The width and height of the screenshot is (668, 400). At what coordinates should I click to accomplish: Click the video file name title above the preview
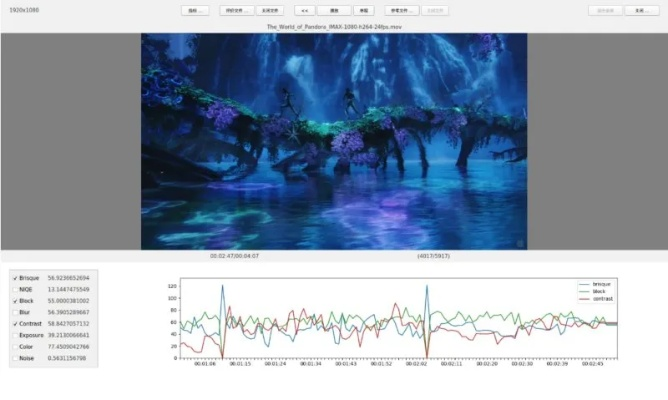(x=333, y=27)
